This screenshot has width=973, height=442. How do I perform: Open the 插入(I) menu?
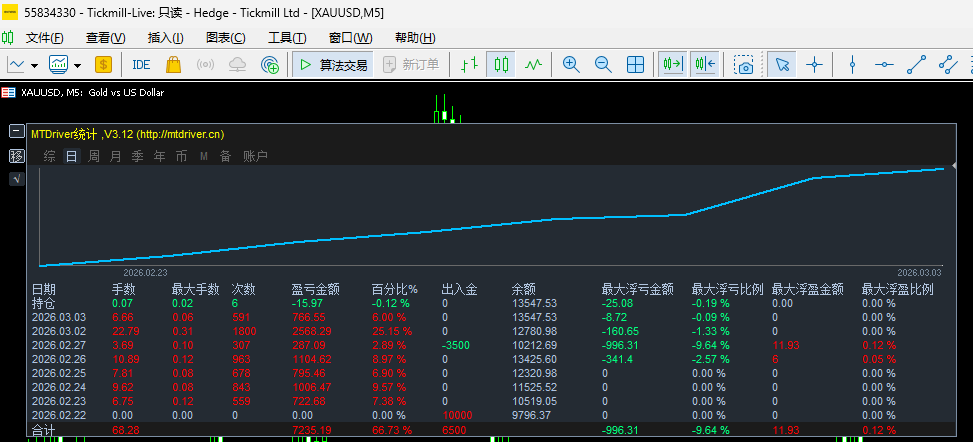pyautogui.click(x=166, y=38)
